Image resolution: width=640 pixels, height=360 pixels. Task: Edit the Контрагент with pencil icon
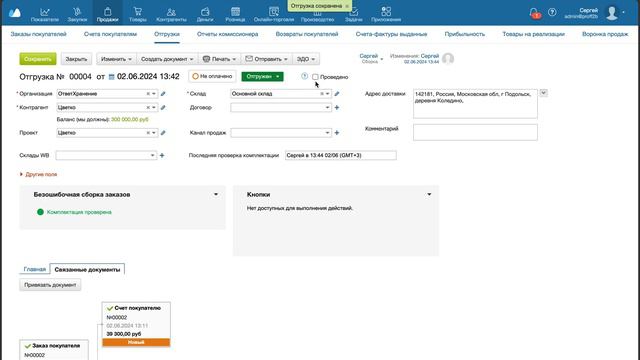[x=163, y=107]
